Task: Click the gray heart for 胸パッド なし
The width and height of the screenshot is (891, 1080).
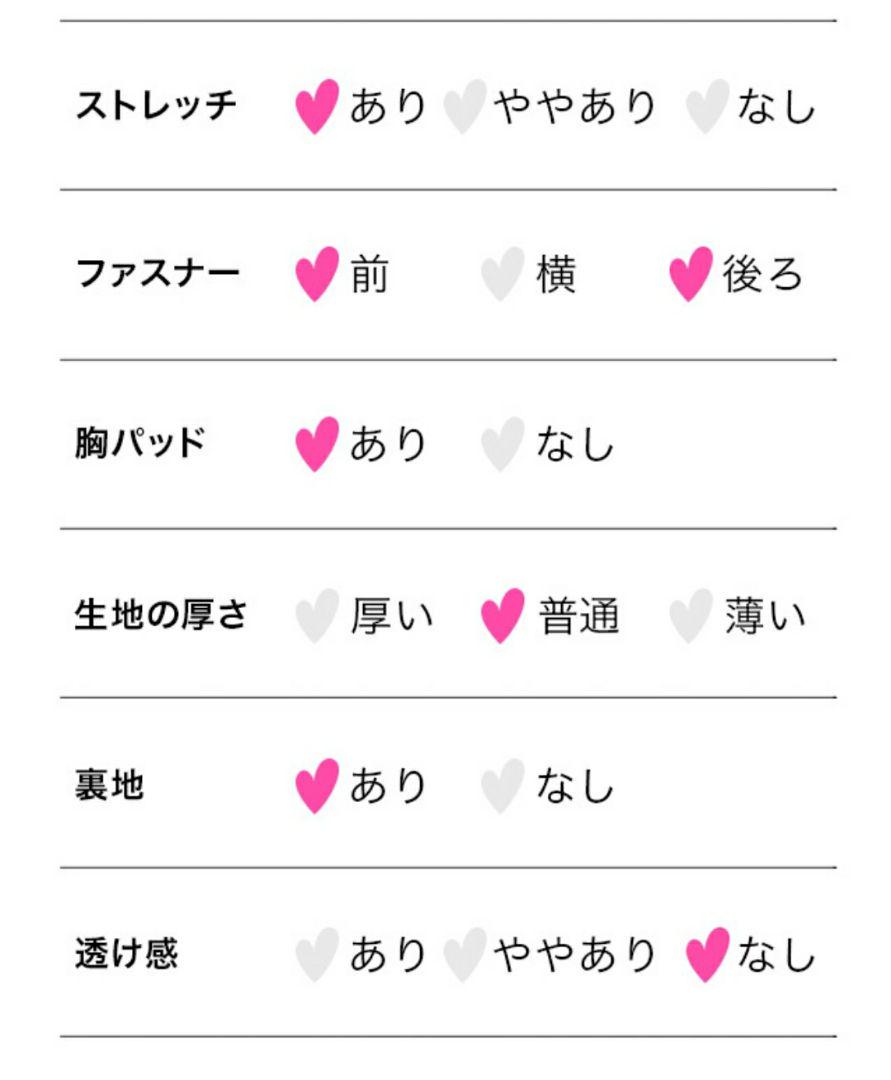Action: click(503, 444)
